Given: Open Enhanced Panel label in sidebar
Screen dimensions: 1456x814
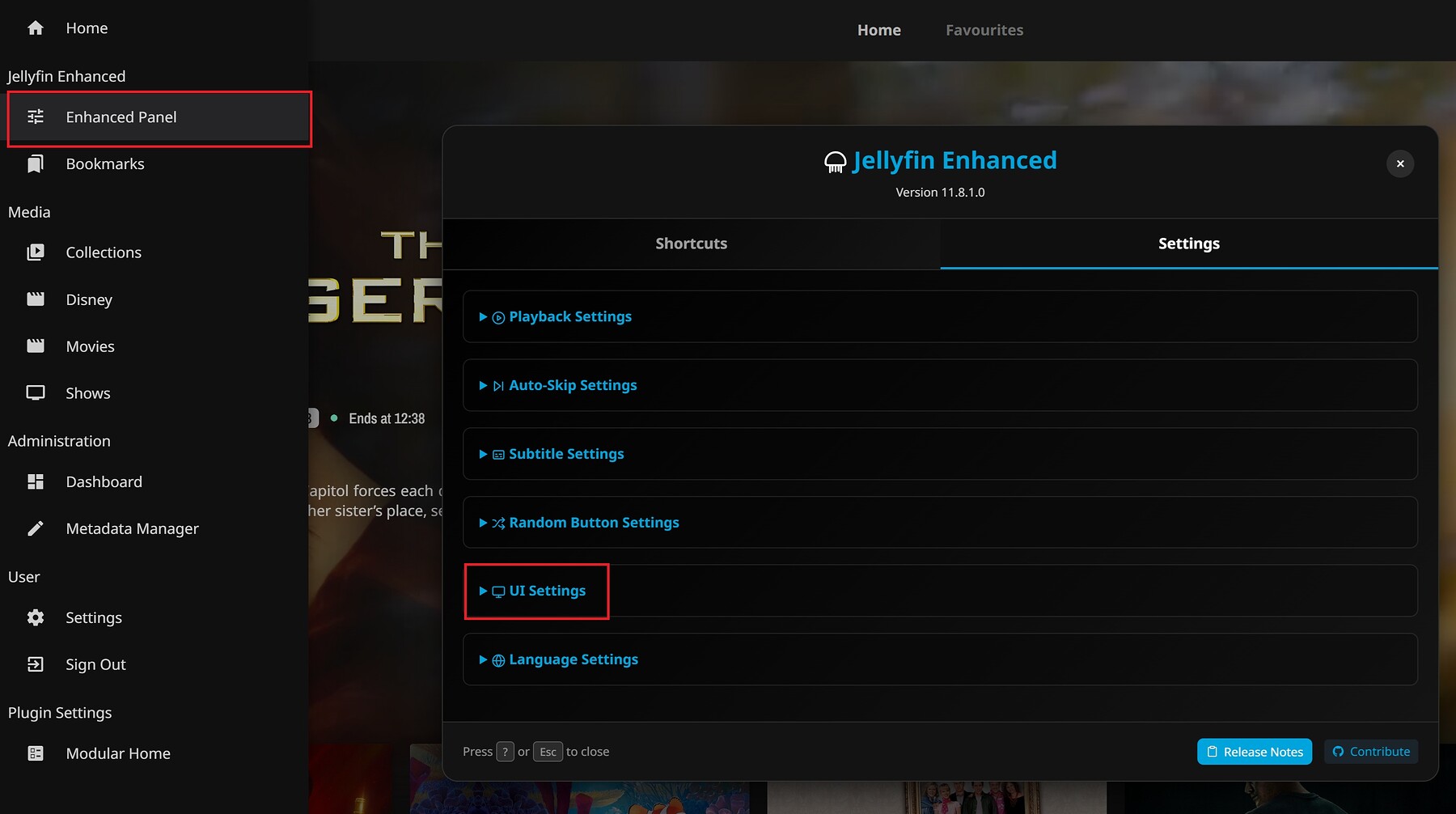Looking at the screenshot, I should pyautogui.click(x=121, y=117).
